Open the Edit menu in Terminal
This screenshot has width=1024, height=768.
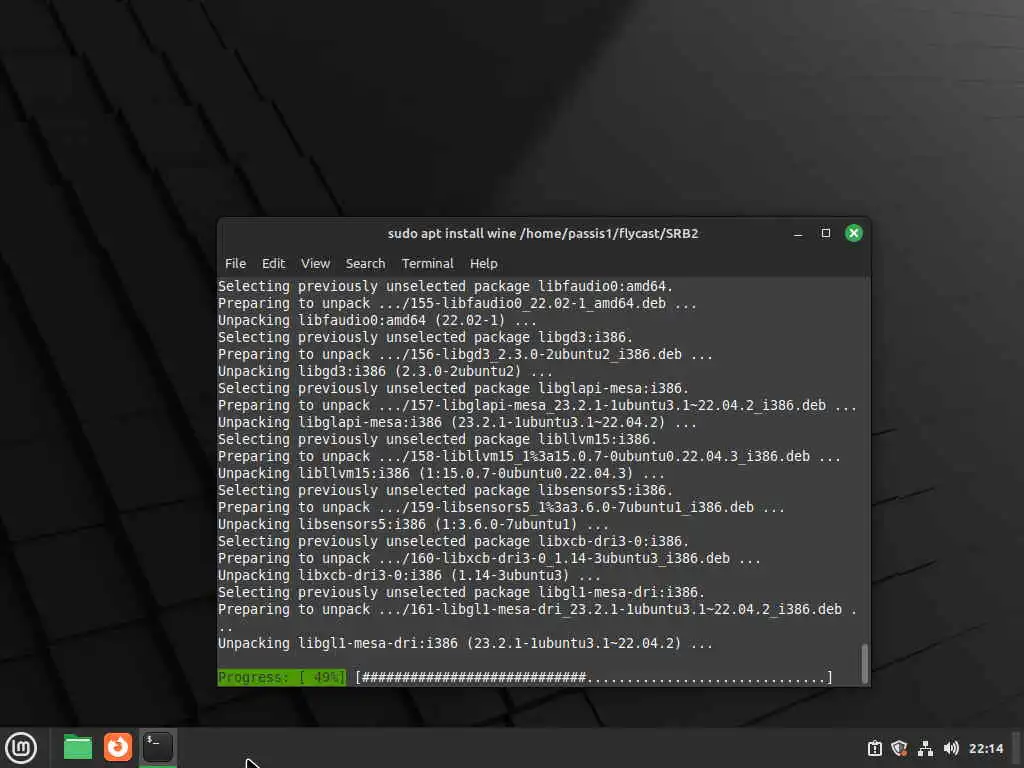(x=273, y=263)
